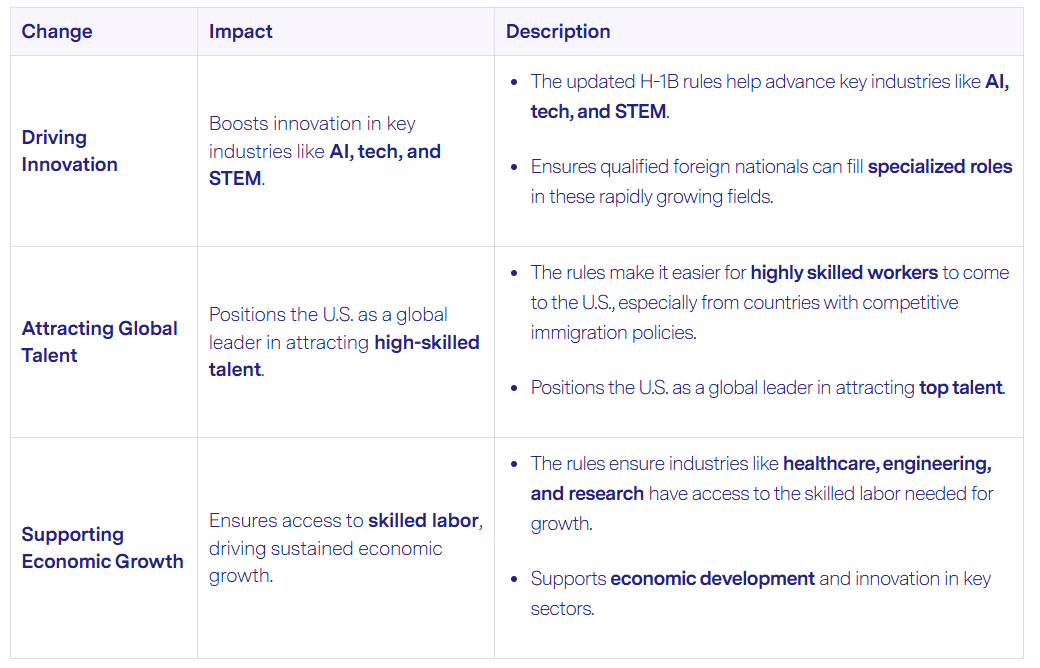
Task: Select the Supporting Economic Growth row title
Action: coord(103,548)
